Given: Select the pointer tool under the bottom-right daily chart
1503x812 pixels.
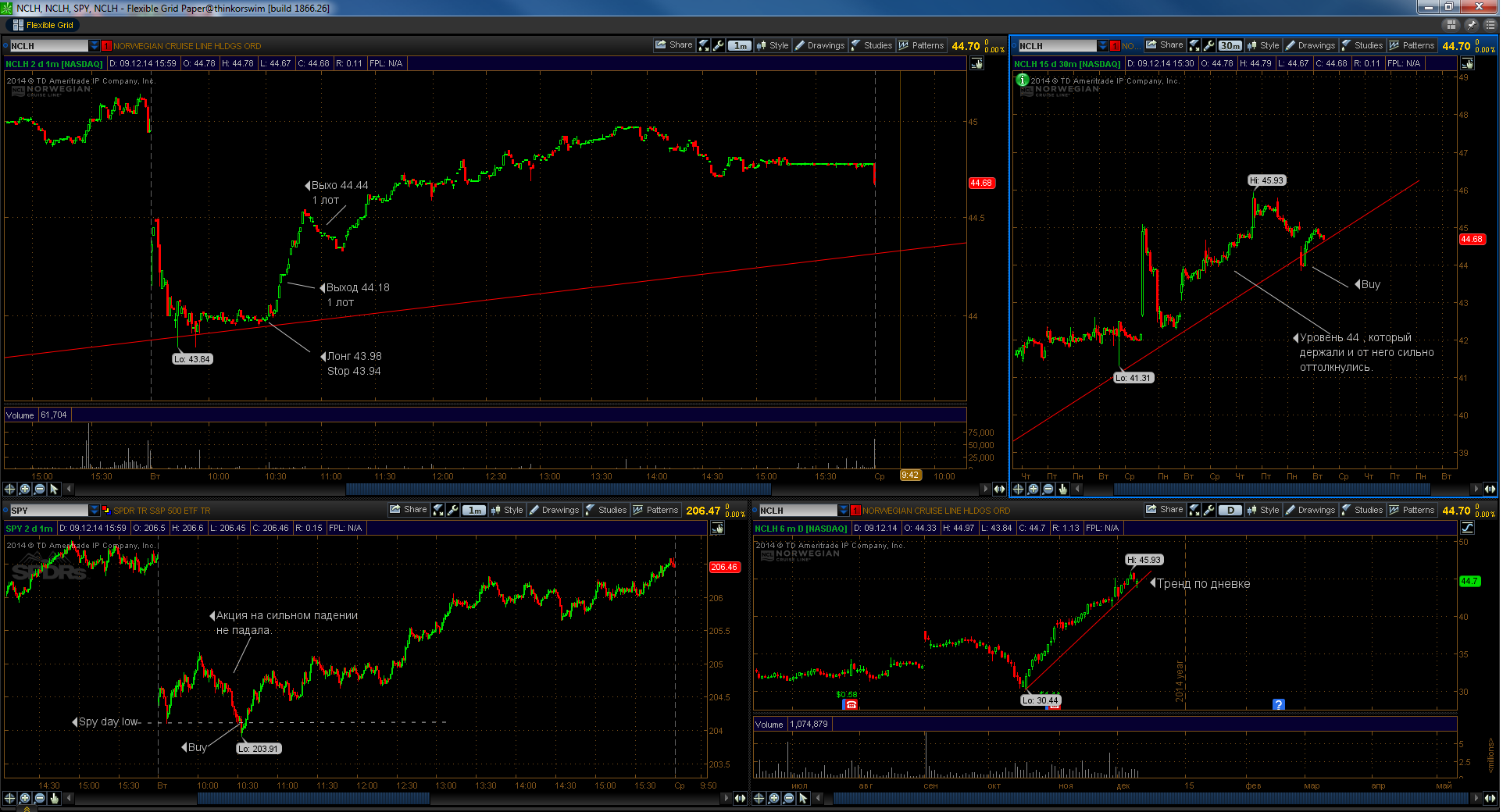Looking at the screenshot, I should pyautogui.click(x=803, y=798).
